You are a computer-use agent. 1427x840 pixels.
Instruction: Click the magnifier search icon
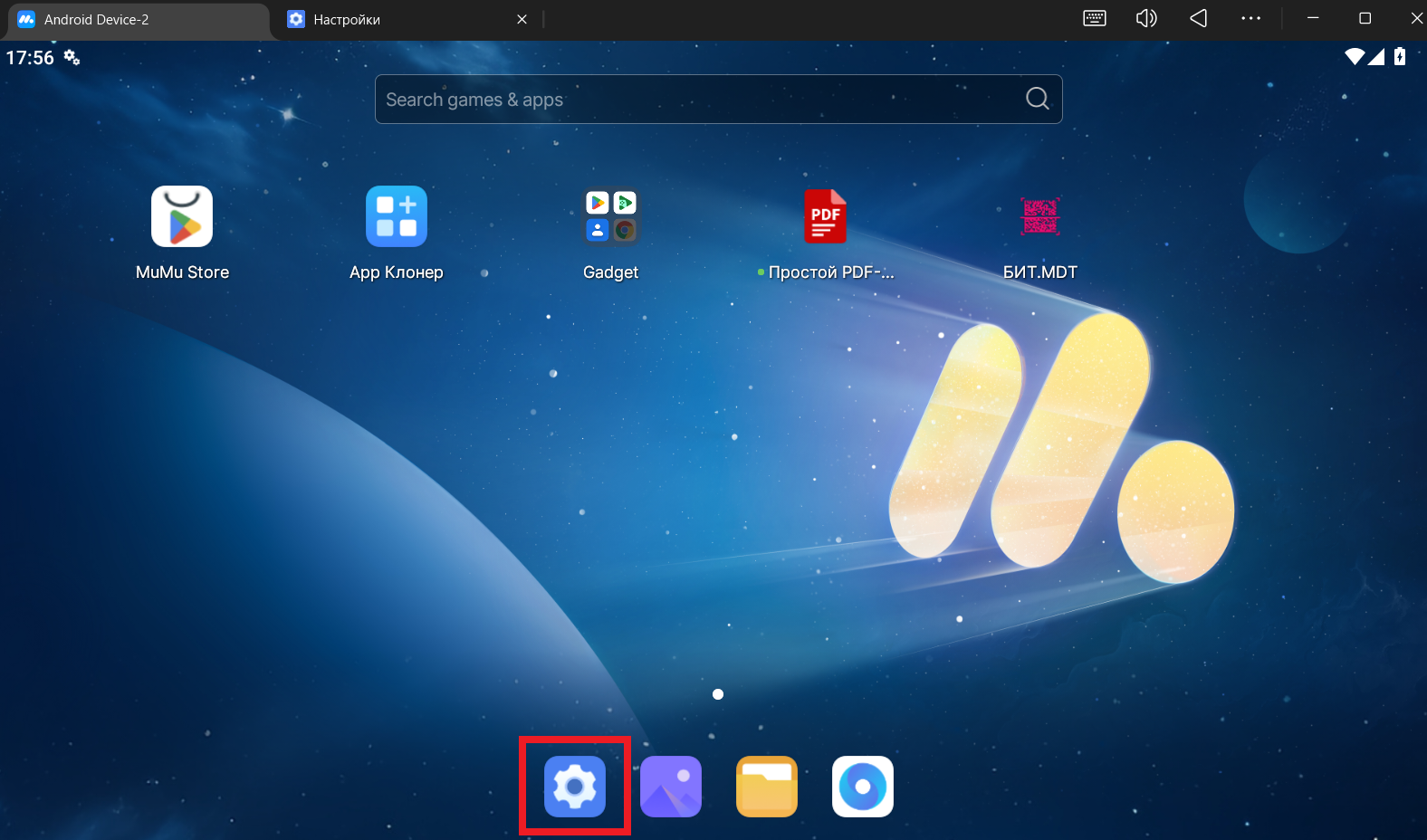1038,99
